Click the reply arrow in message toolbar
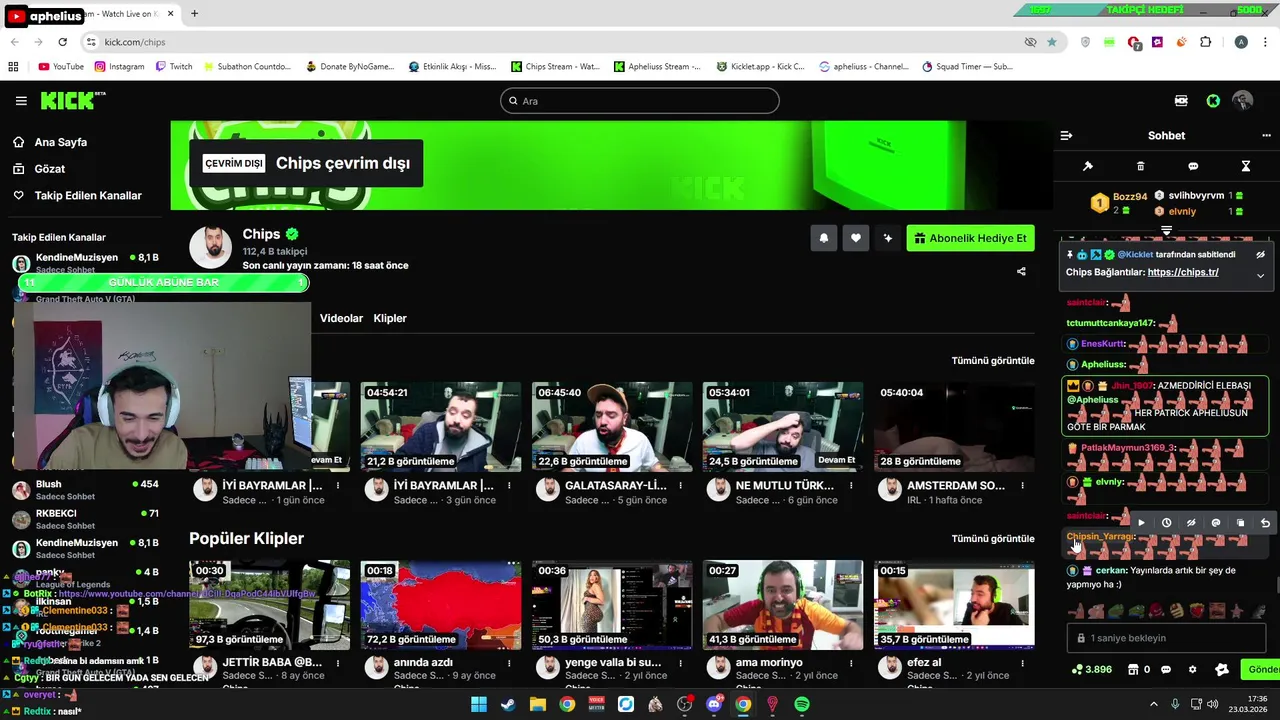 1265,523
